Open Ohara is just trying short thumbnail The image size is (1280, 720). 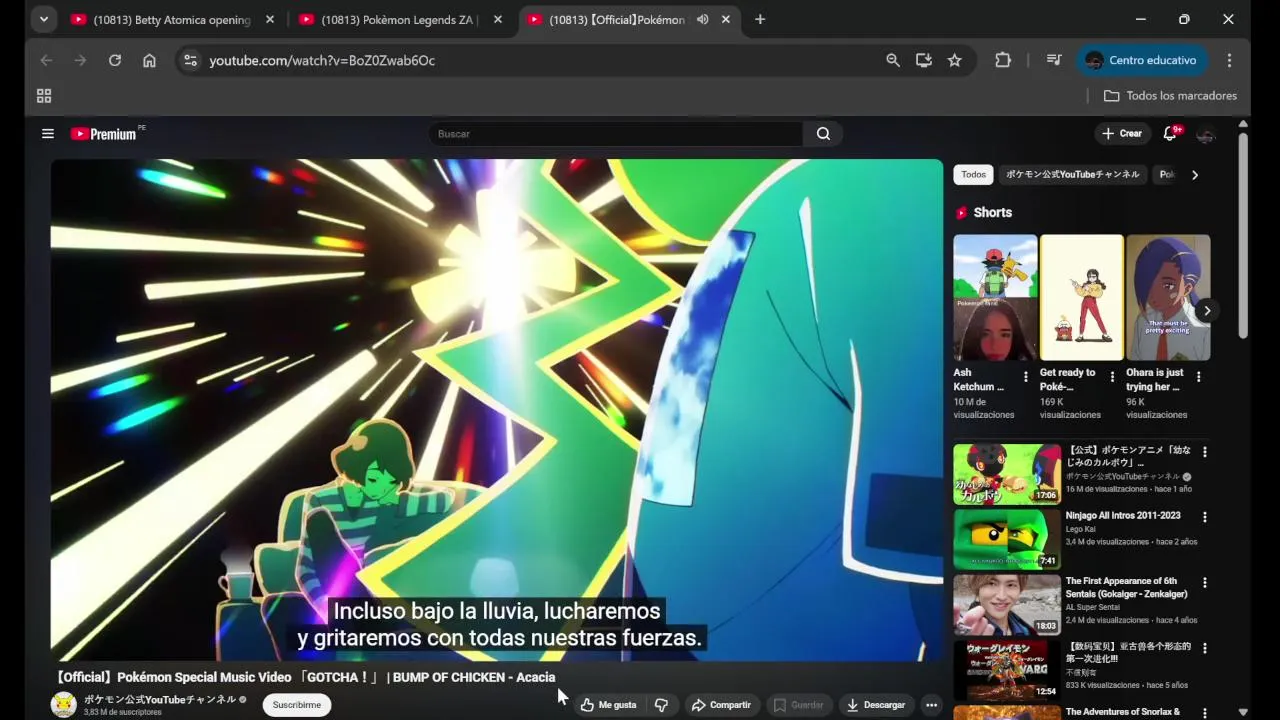tap(1168, 297)
